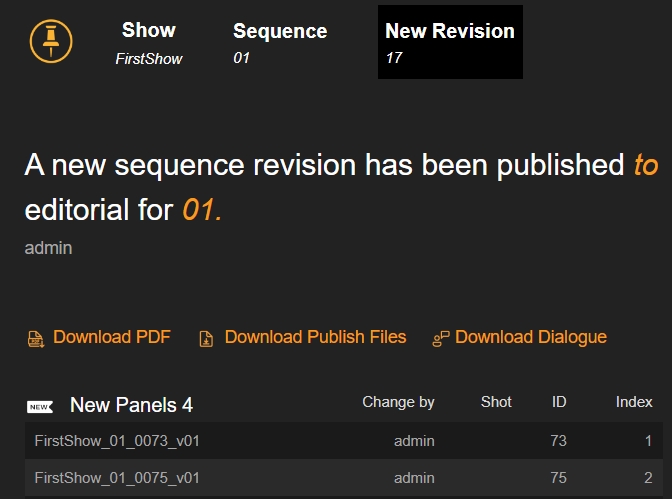
Task: Switch to the New Revision 17 tab
Action: 449,43
